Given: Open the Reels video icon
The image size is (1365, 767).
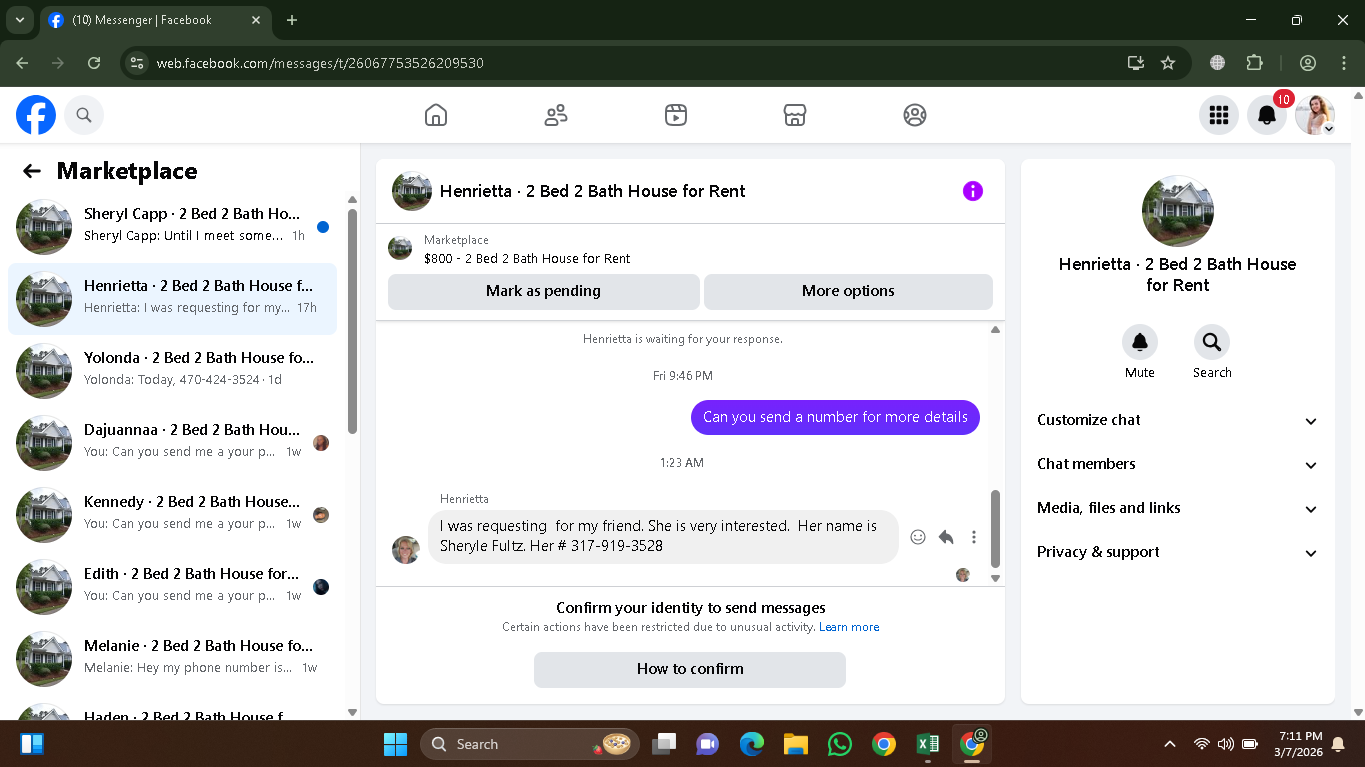Looking at the screenshot, I should 676,115.
